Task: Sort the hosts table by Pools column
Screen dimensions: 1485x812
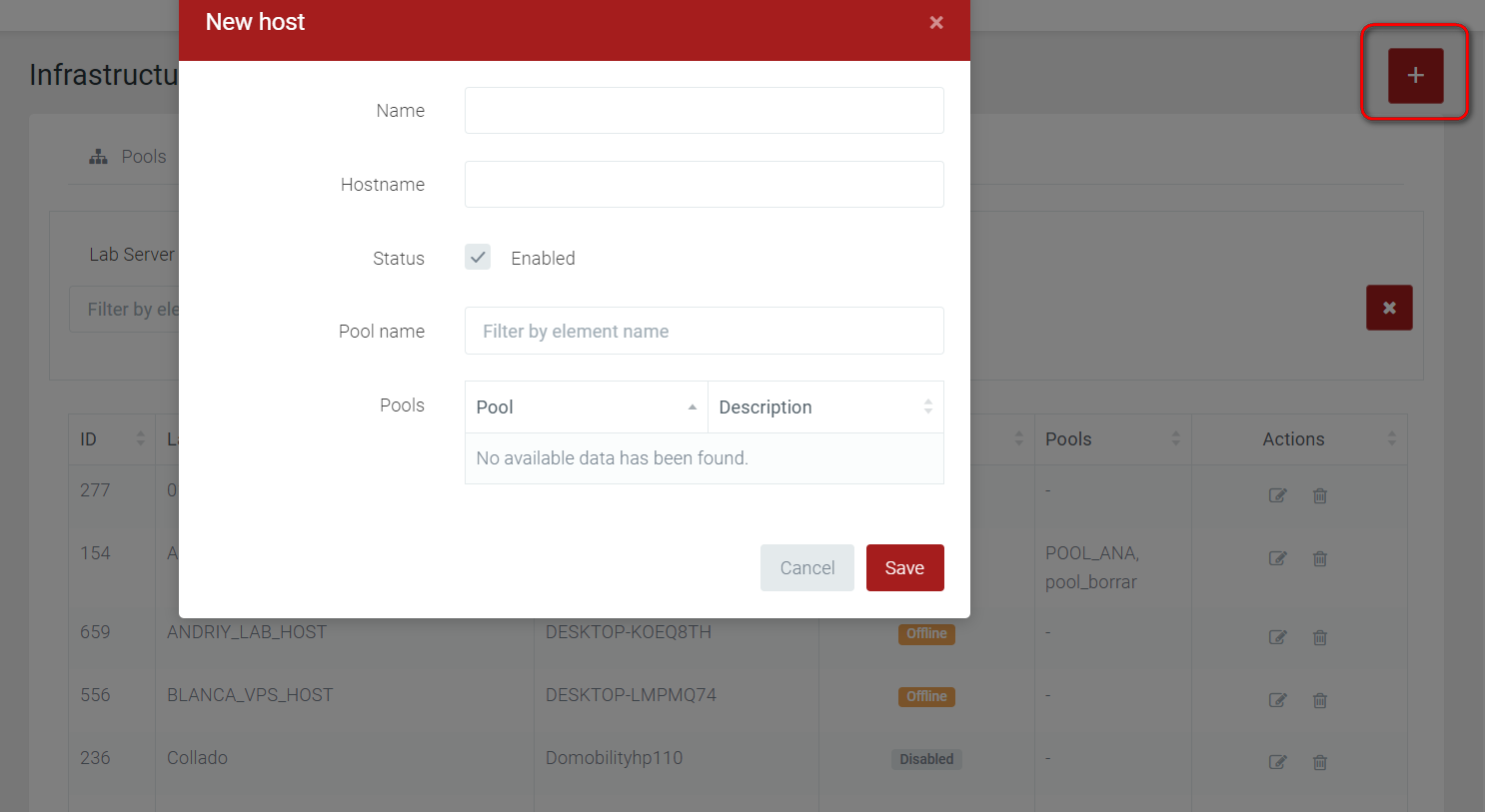Action: pyautogui.click(x=1111, y=439)
